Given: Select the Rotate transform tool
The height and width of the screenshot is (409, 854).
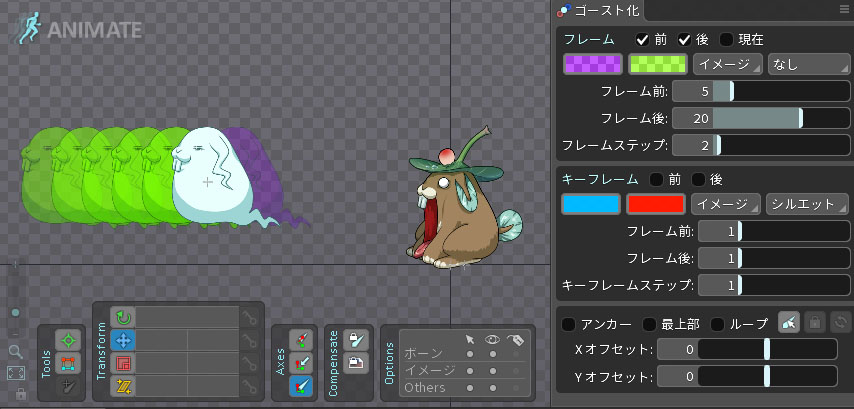Looking at the screenshot, I should pyautogui.click(x=123, y=317).
